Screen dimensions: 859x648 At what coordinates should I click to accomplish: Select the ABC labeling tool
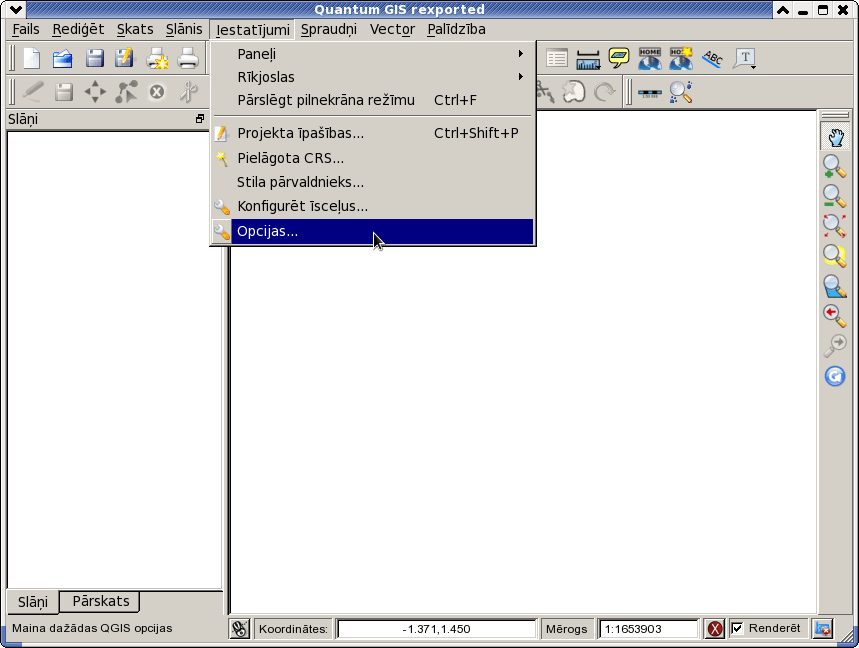tap(712, 58)
